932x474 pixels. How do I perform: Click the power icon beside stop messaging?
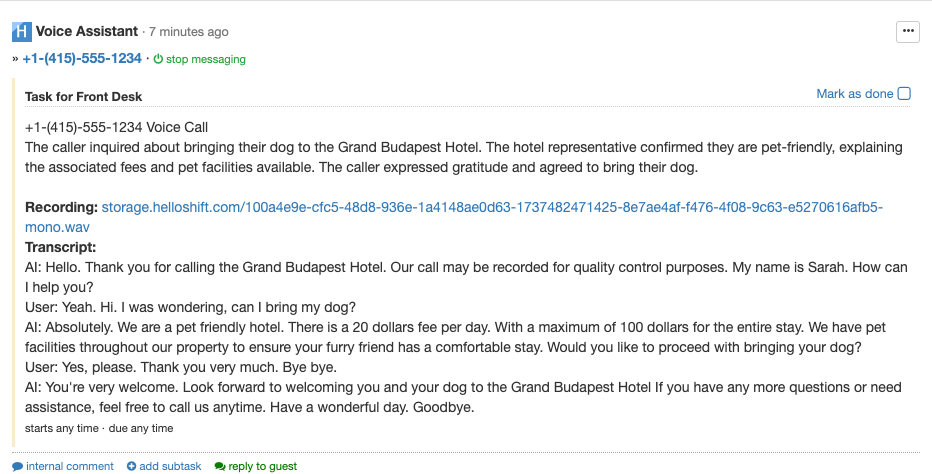point(158,59)
